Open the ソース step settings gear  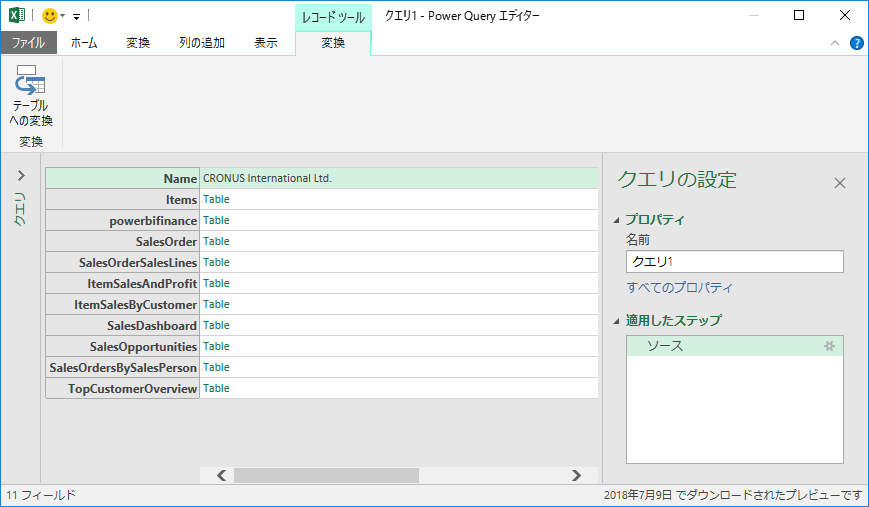(x=829, y=346)
